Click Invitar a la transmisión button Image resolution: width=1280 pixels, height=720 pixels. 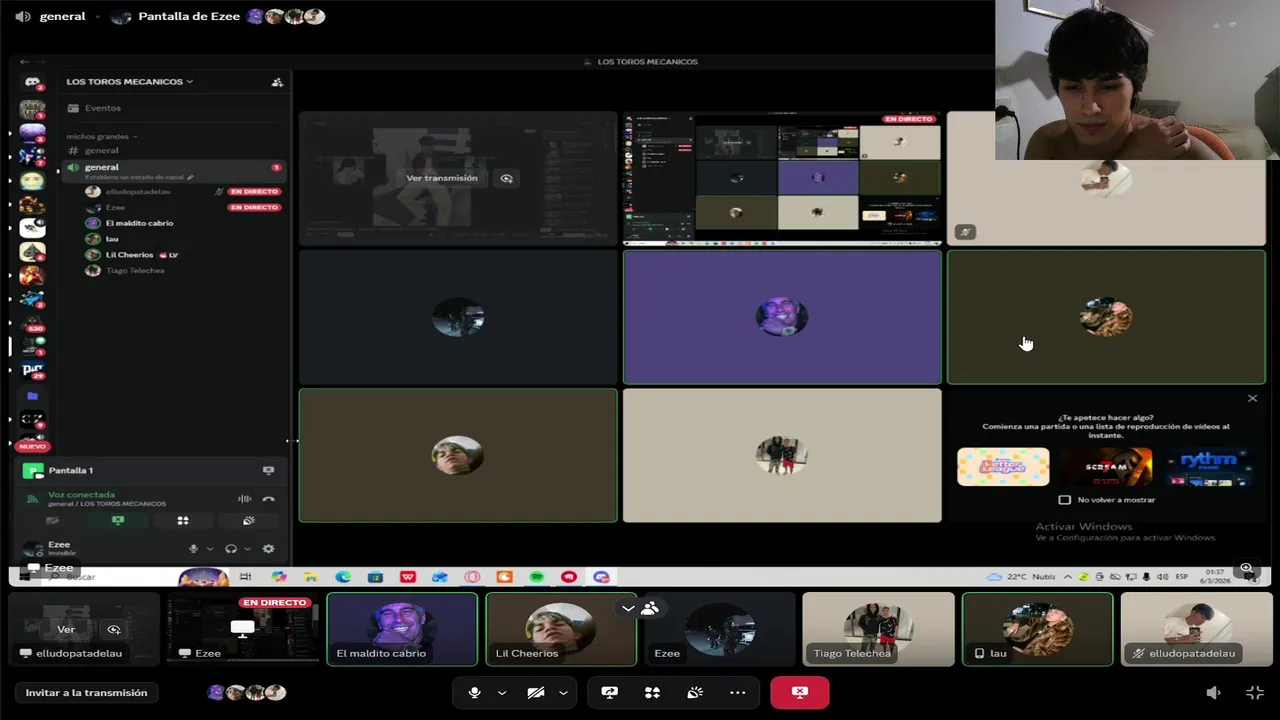(86, 692)
